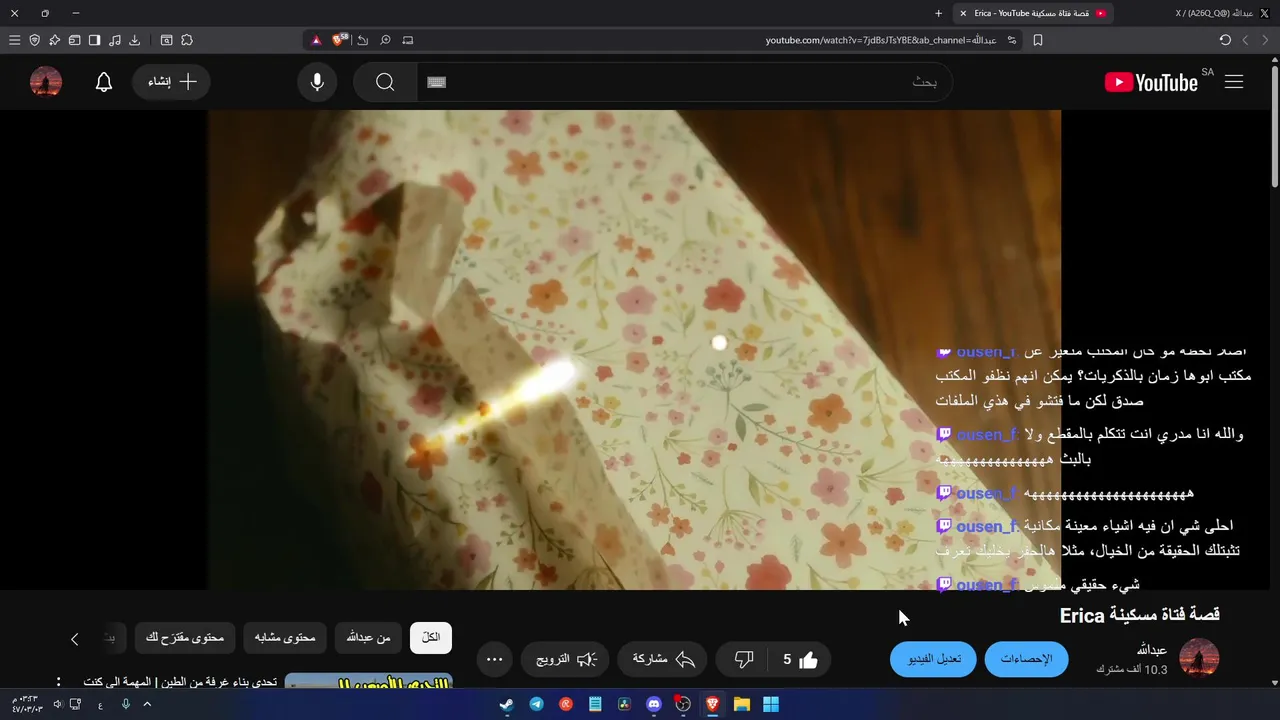Open site settings icon in address bar

[x=1012, y=40]
